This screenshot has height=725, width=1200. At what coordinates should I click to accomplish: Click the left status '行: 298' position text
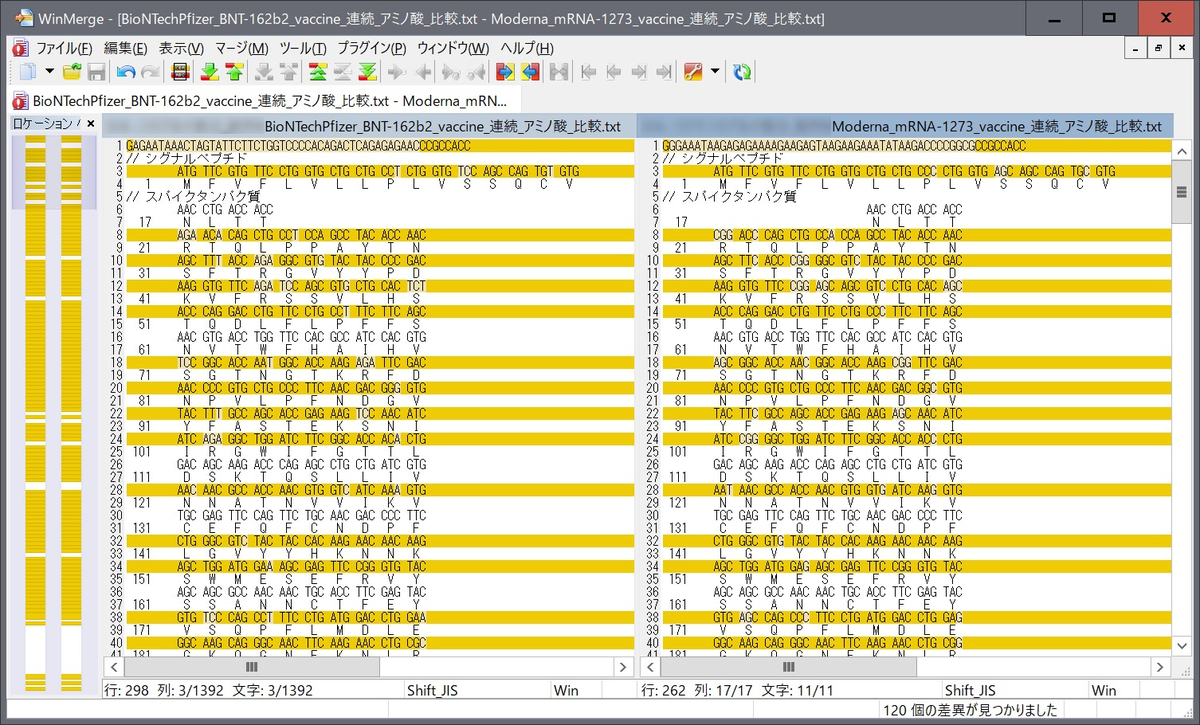(128, 690)
